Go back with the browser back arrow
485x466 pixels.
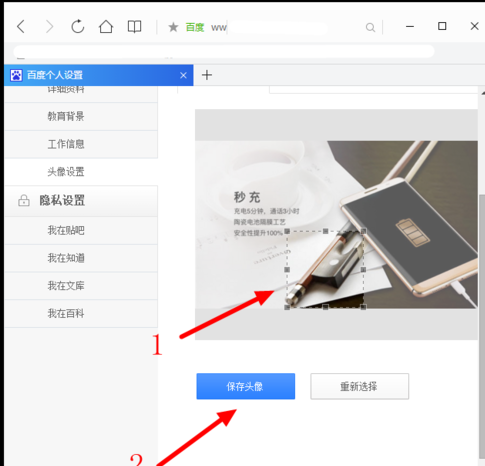click(21, 27)
